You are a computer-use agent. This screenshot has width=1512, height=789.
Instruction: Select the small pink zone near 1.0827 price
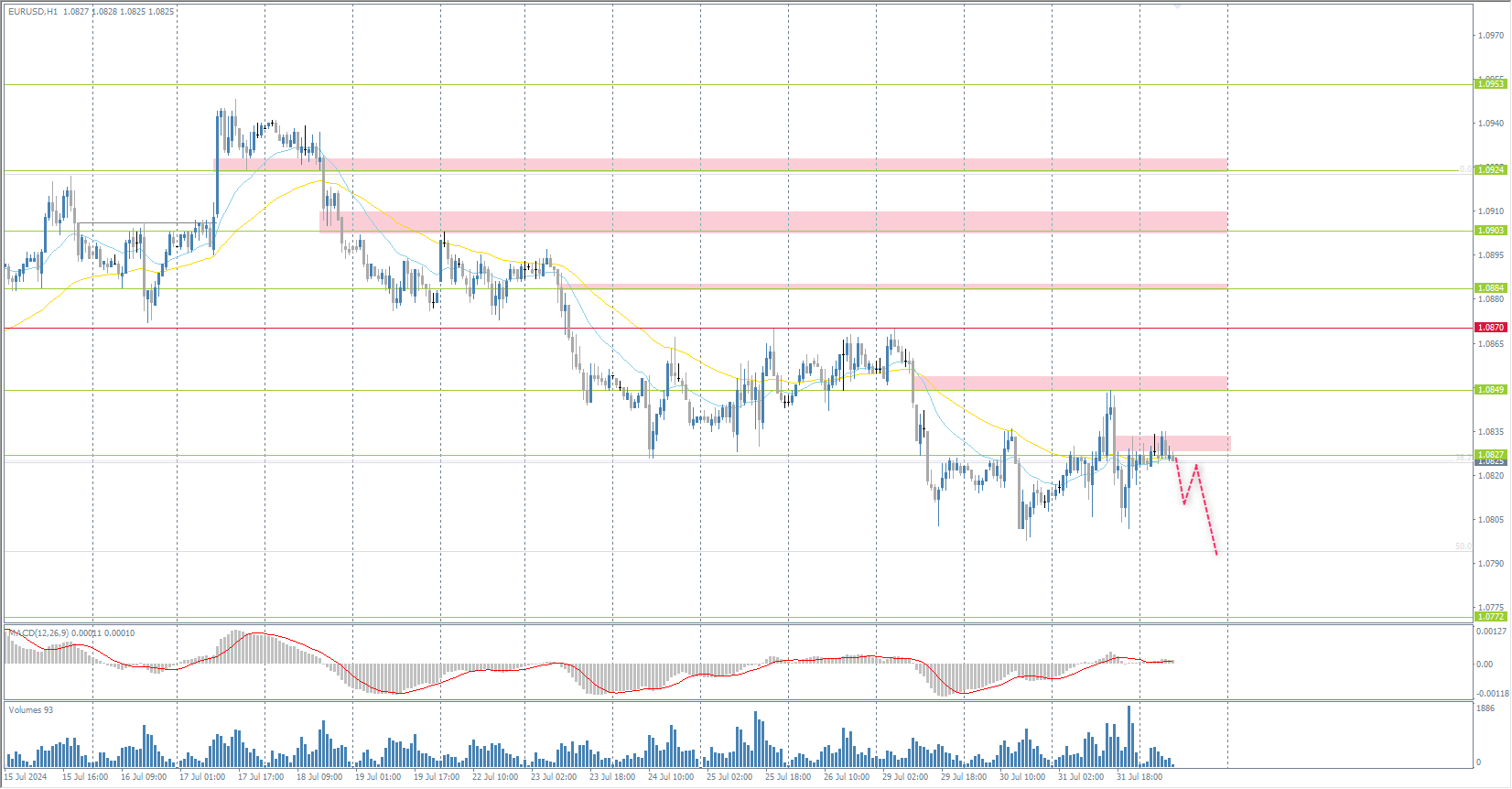[x=1172, y=443]
